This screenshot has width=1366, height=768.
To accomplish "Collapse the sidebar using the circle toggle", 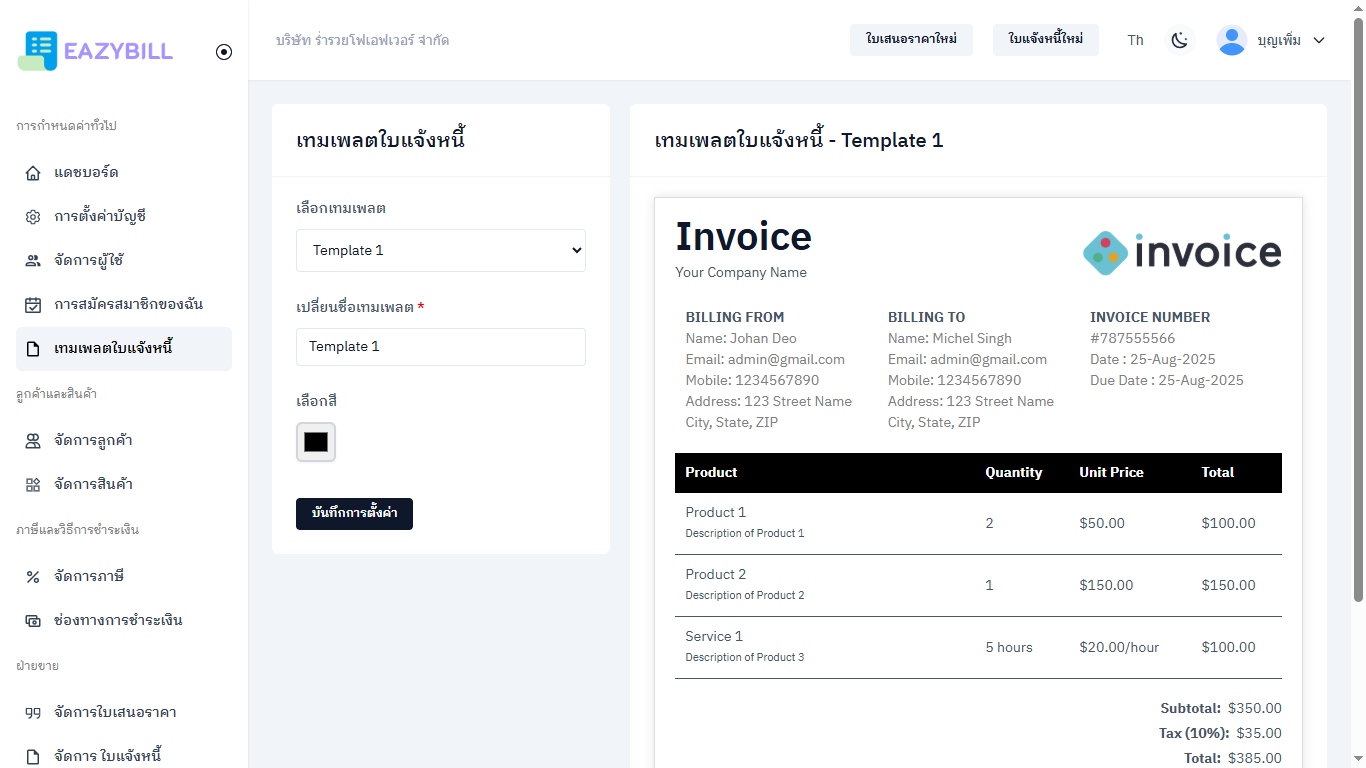I will point(224,52).
